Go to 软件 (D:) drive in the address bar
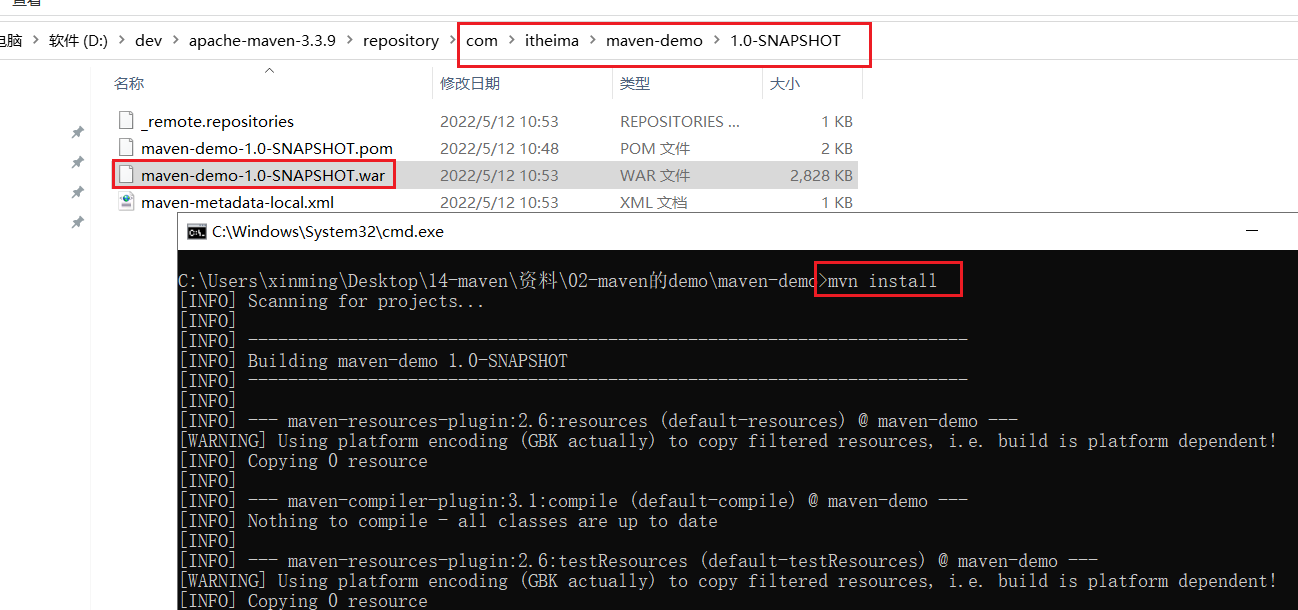1298x610 pixels. click(x=78, y=41)
